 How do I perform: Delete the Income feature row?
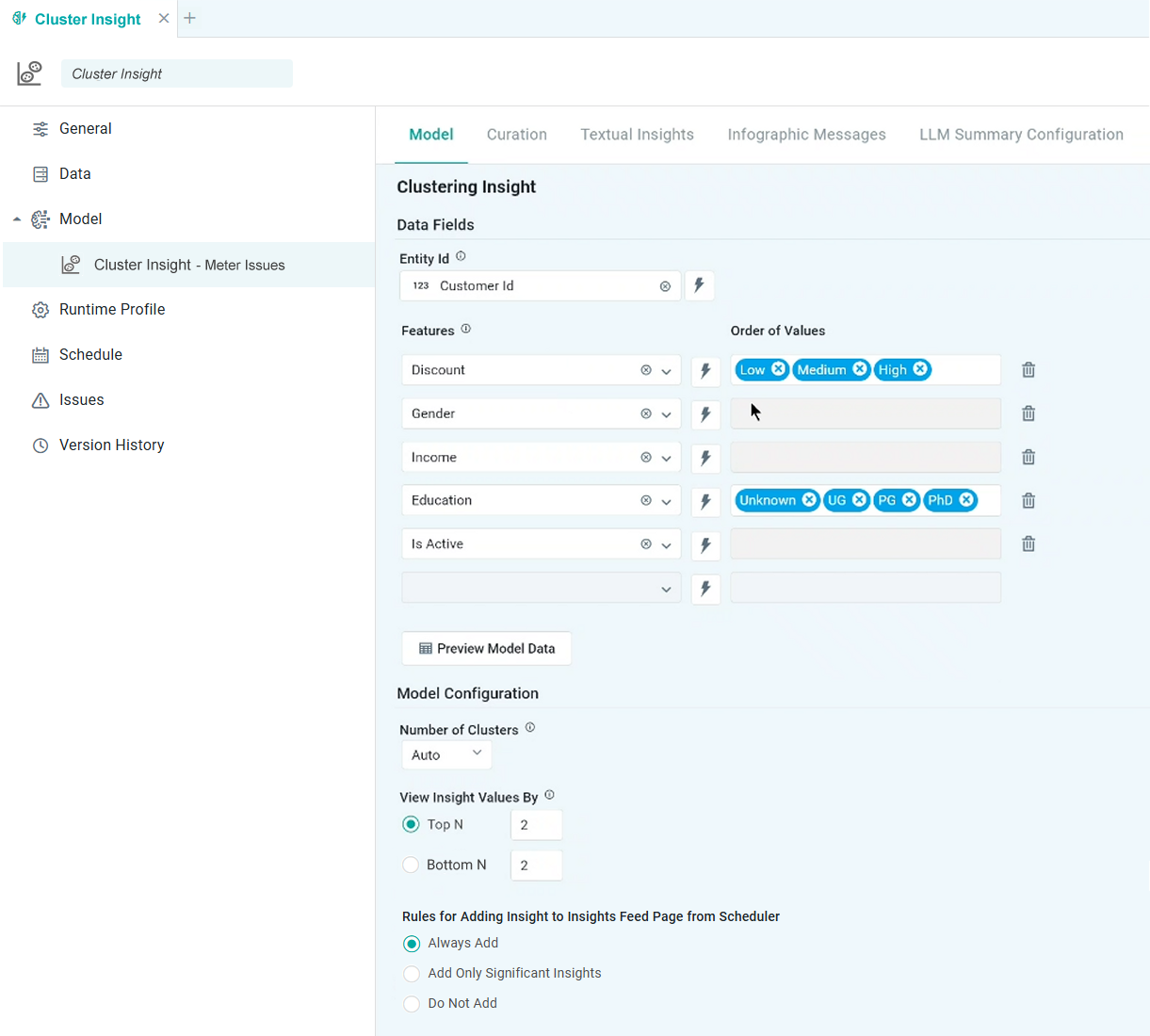[1029, 458]
